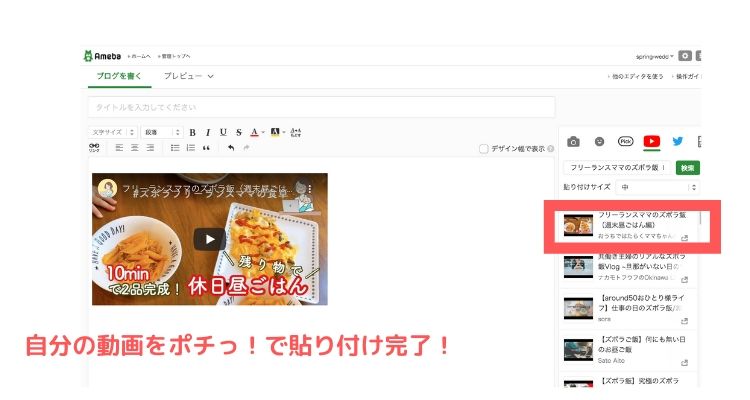
Task: Open the highlight color dropdown arrow
Action: coord(284,133)
